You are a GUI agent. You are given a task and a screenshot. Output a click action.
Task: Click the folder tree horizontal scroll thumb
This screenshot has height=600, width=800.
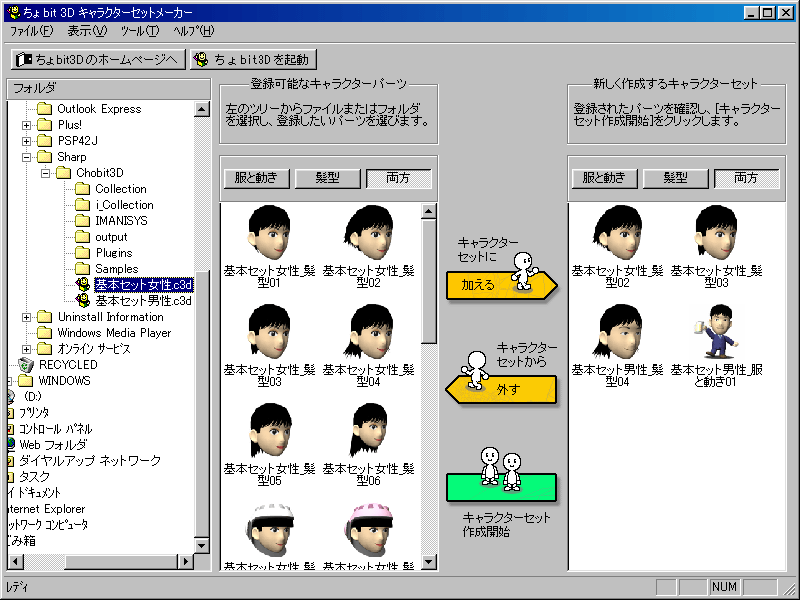121,562
